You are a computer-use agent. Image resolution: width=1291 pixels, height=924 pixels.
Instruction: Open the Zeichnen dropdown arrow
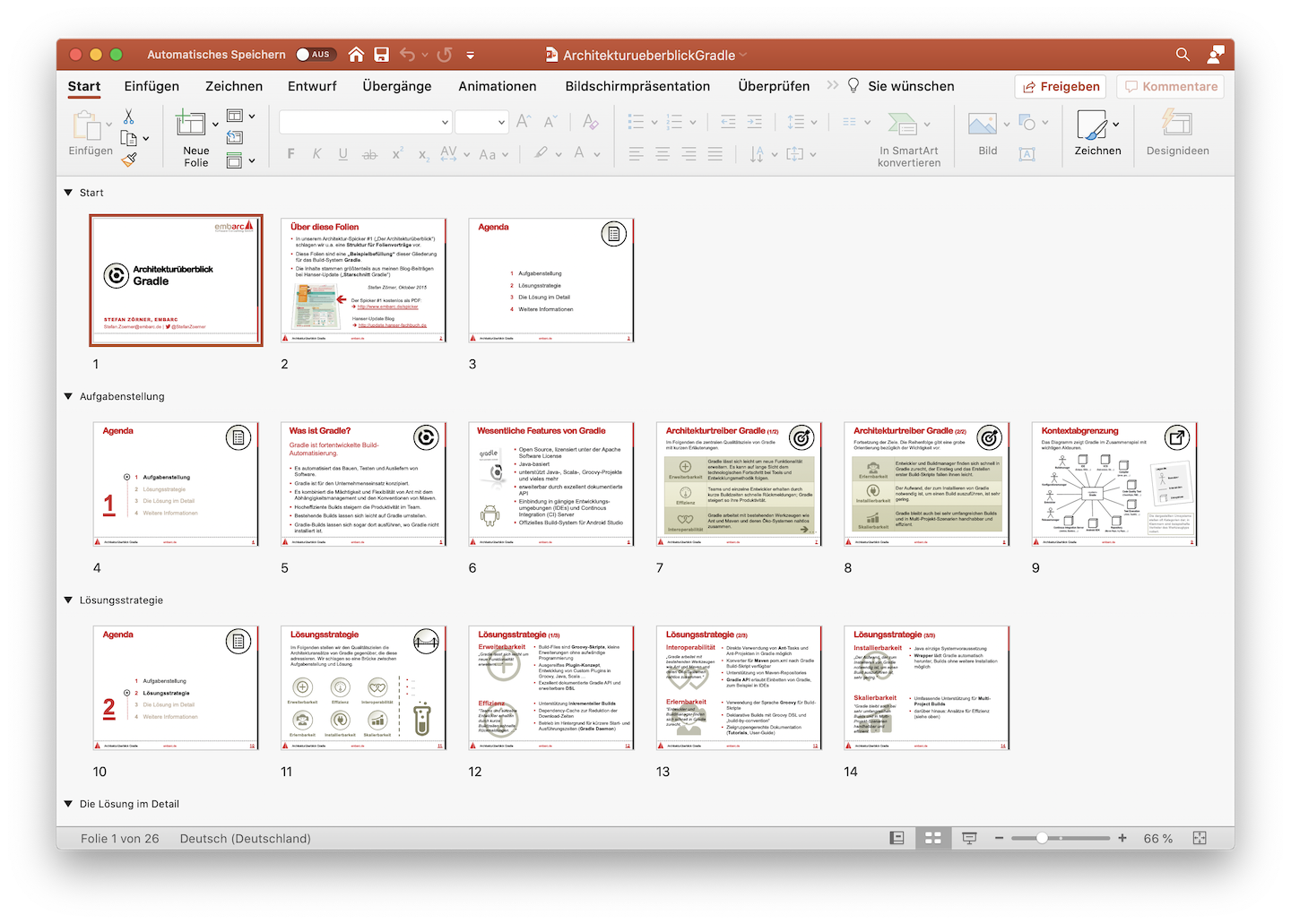(x=1115, y=125)
